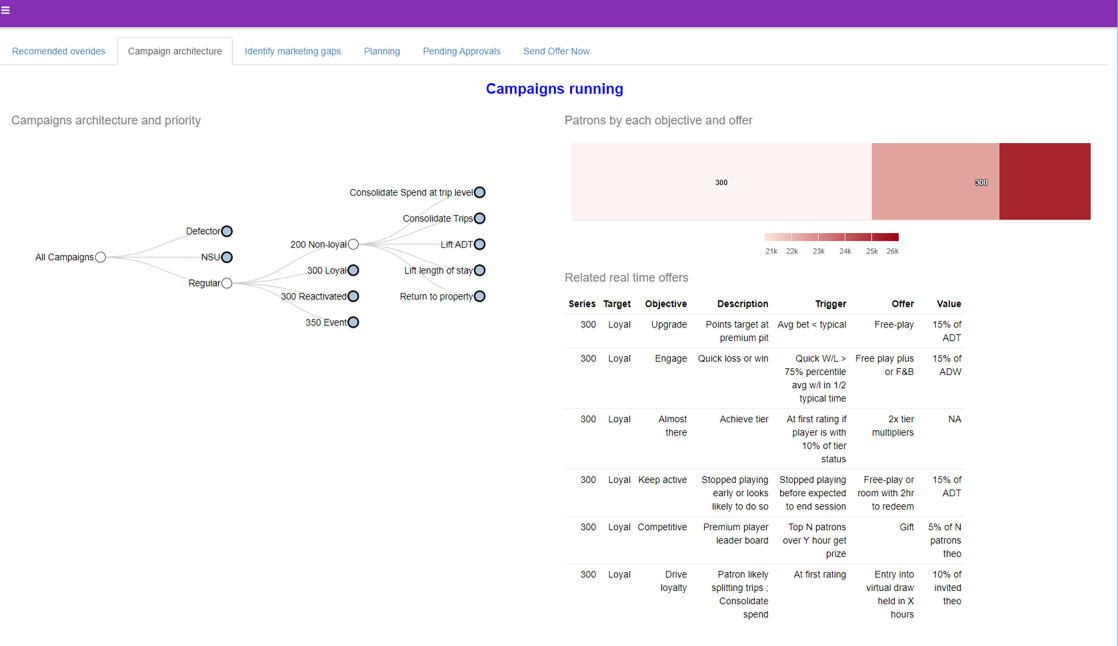Viewport: 1118px width, 646px height.
Task: Switch to Send Offer Now tab
Action: coord(556,51)
